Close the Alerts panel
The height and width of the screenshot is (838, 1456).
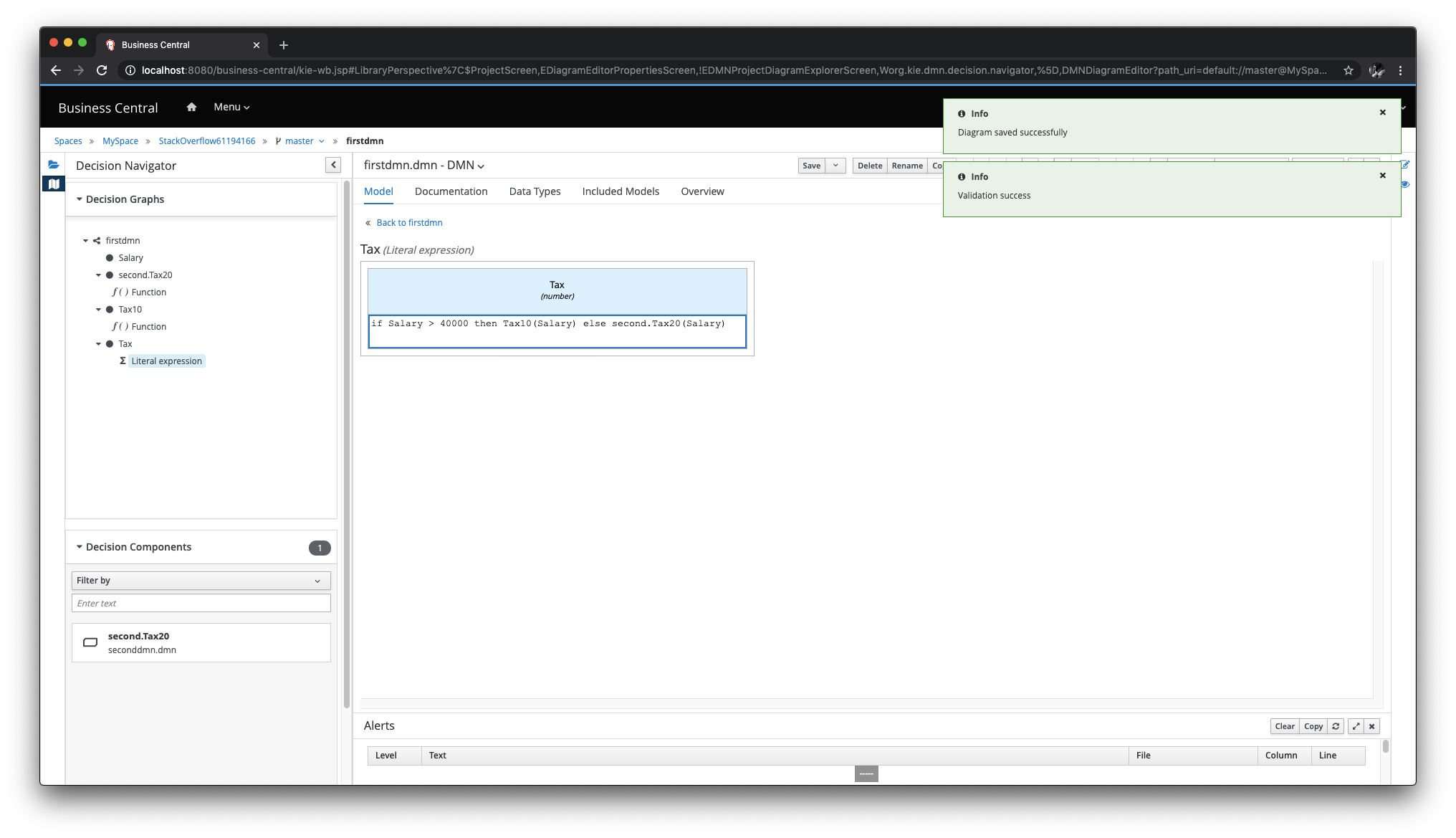pyautogui.click(x=1371, y=726)
